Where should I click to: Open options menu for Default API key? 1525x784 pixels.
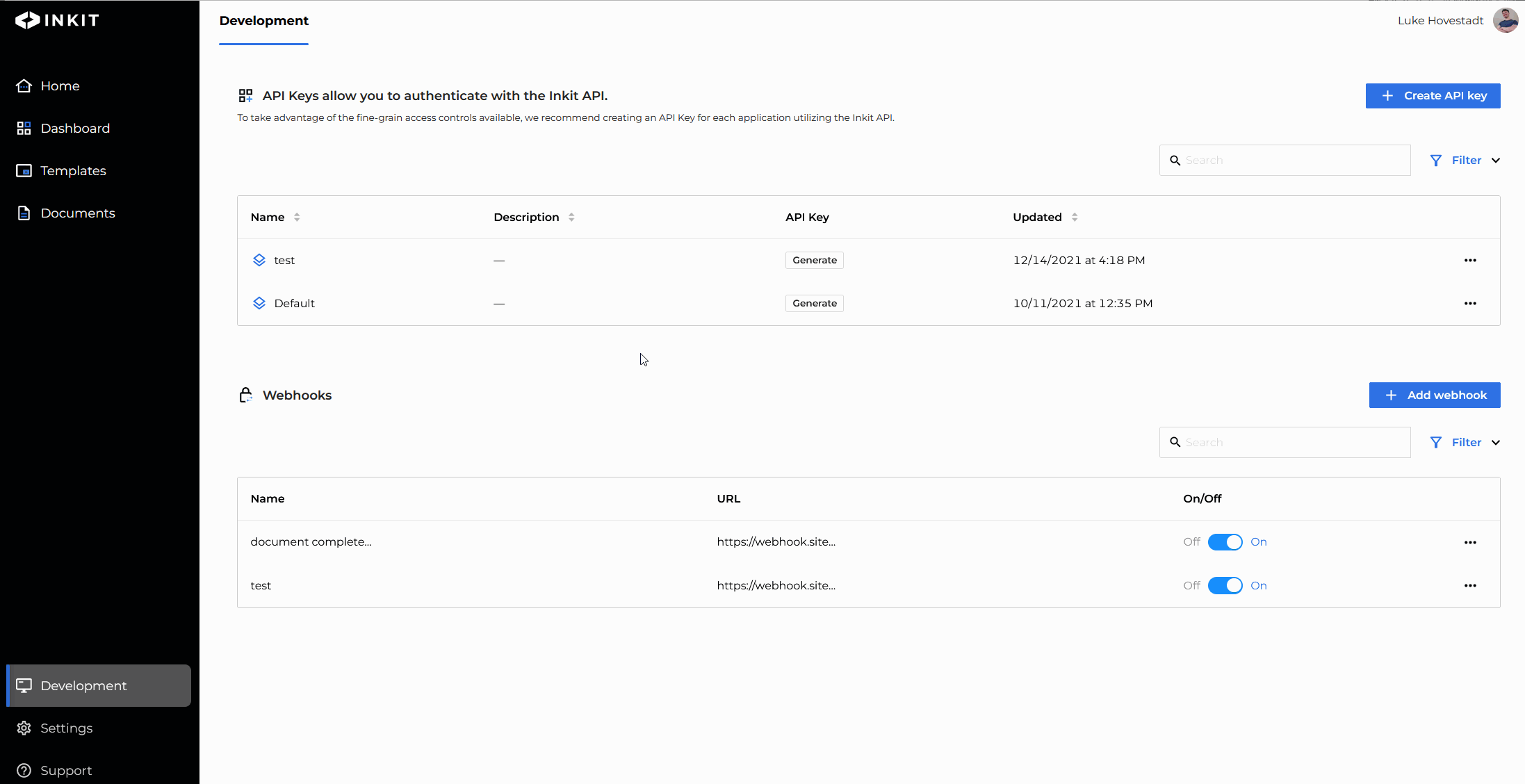point(1470,304)
